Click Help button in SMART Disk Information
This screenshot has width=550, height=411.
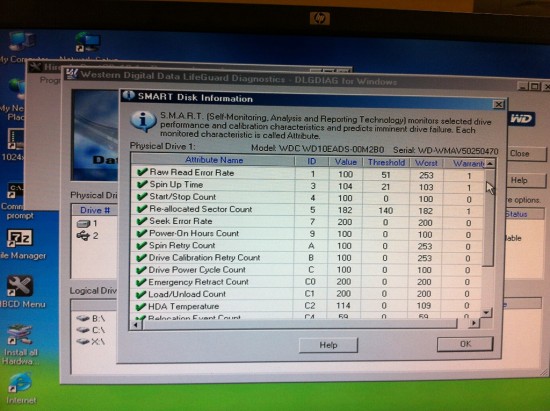tap(328, 345)
